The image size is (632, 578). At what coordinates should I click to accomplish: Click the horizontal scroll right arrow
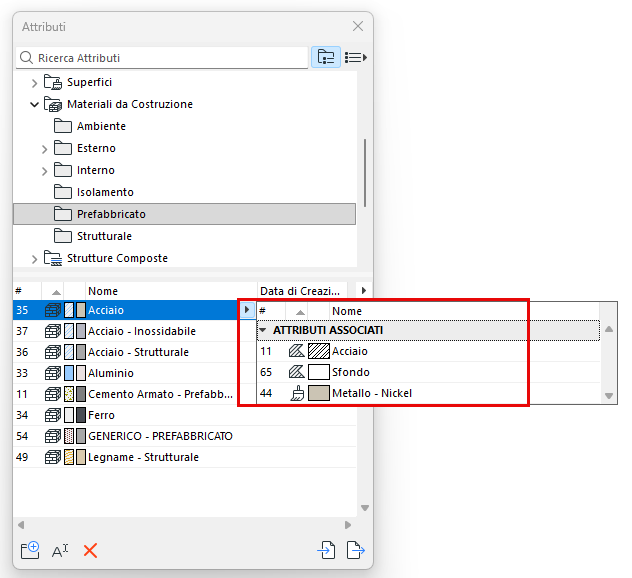tap(348, 525)
